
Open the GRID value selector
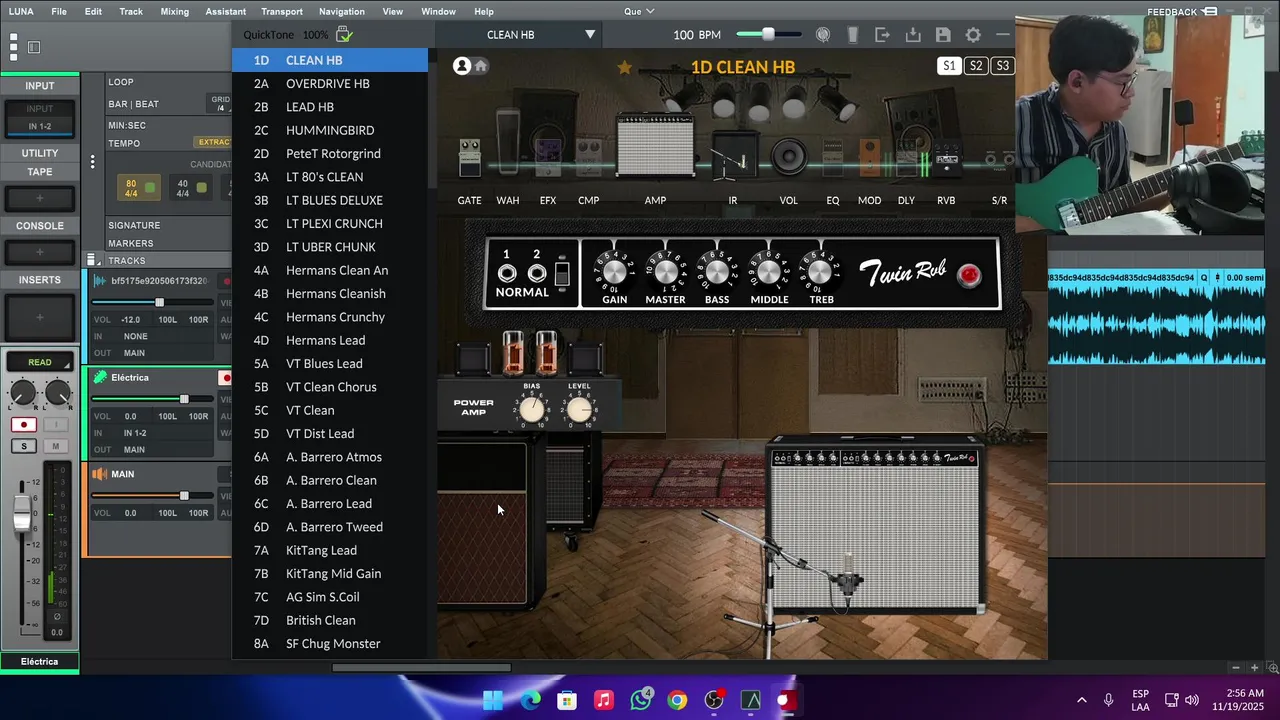tap(220, 104)
